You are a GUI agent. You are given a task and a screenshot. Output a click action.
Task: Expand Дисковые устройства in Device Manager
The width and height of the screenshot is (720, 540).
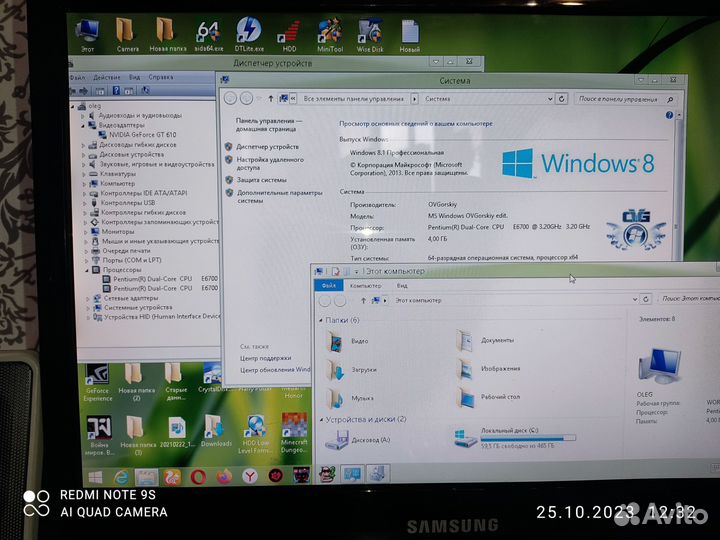(x=84, y=155)
